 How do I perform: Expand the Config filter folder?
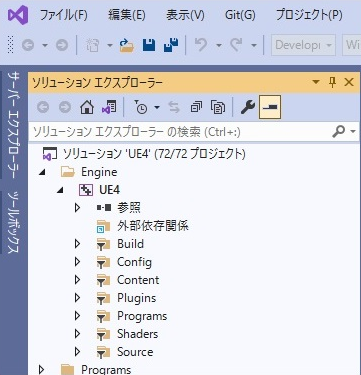pyautogui.click(x=78, y=262)
